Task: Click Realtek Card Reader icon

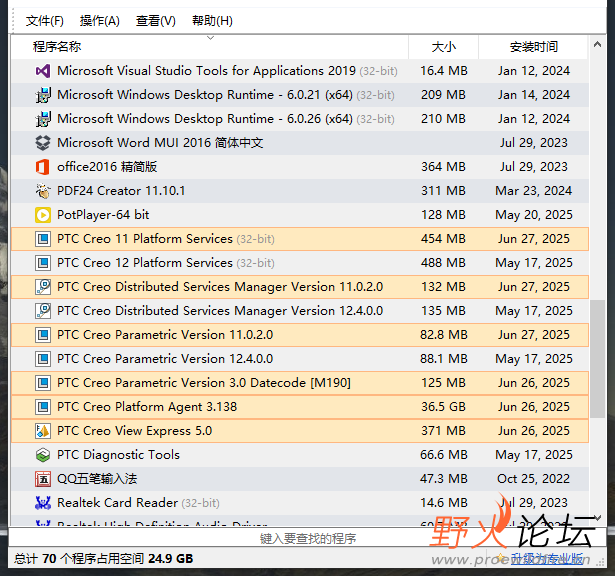Action: click(x=43, y=503)
